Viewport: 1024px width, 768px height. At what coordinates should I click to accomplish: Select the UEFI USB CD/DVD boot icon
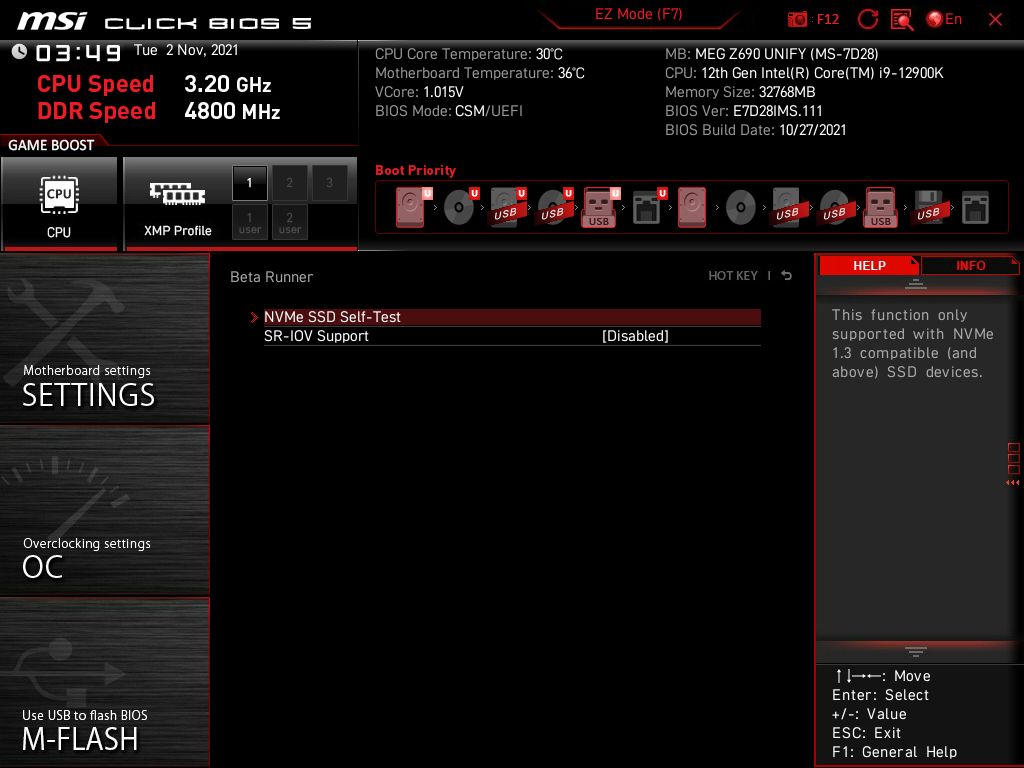(554, 207)
